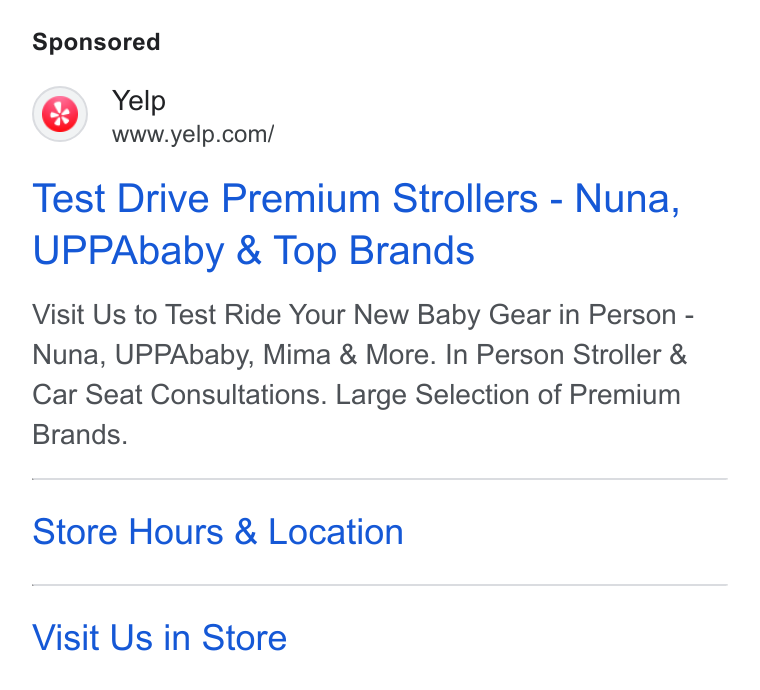Click the word 'Nuna,' in the headline
Screen dimensions: 760x690
[627, 199]
